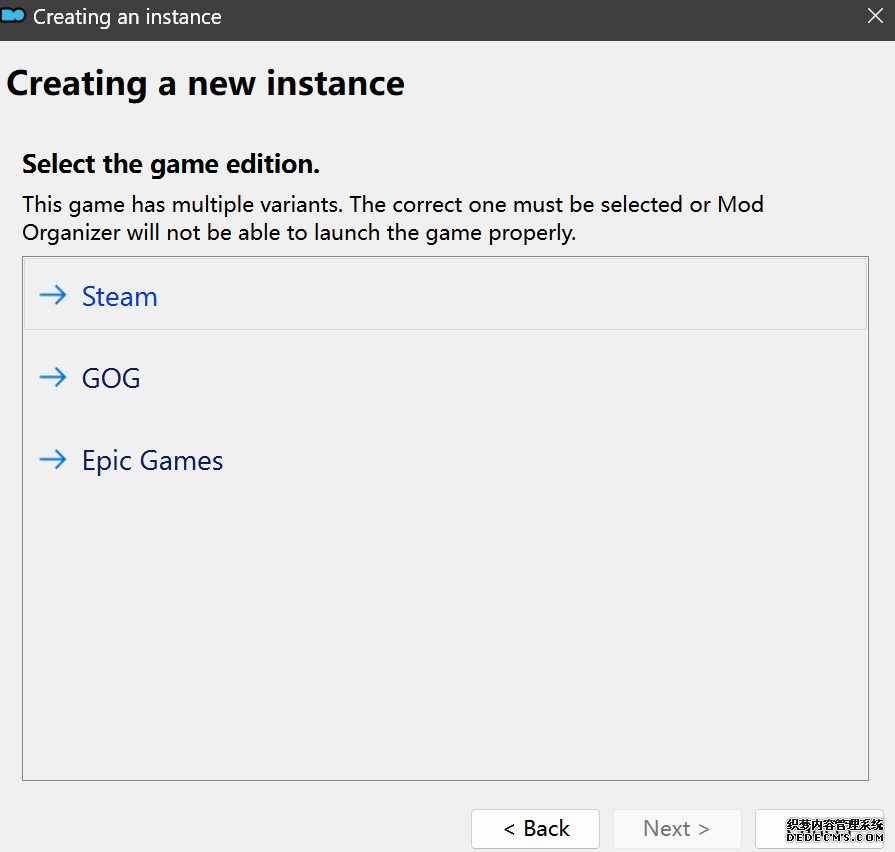Click the "Creating an instance" window title

(127, 17)
